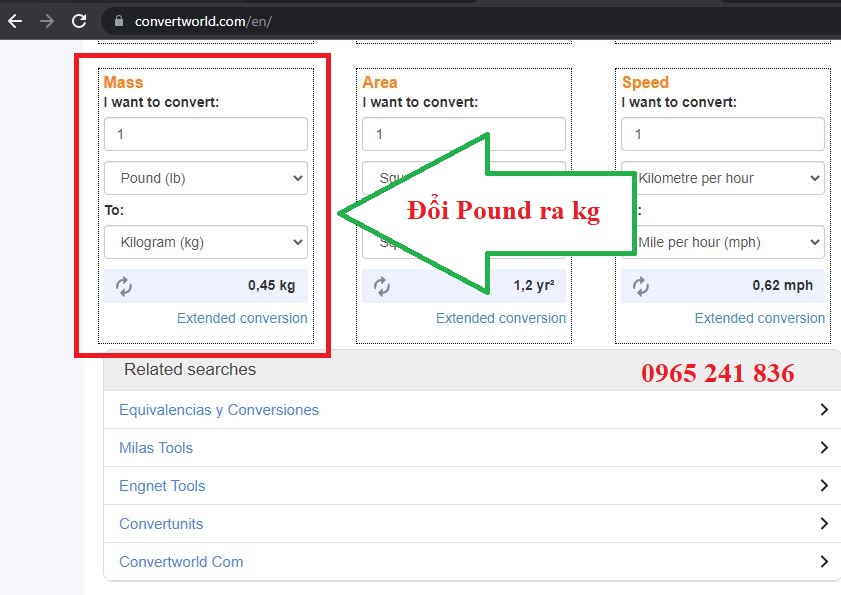
Task: Click the padlock site security icon
Action: tap(118, 18)
